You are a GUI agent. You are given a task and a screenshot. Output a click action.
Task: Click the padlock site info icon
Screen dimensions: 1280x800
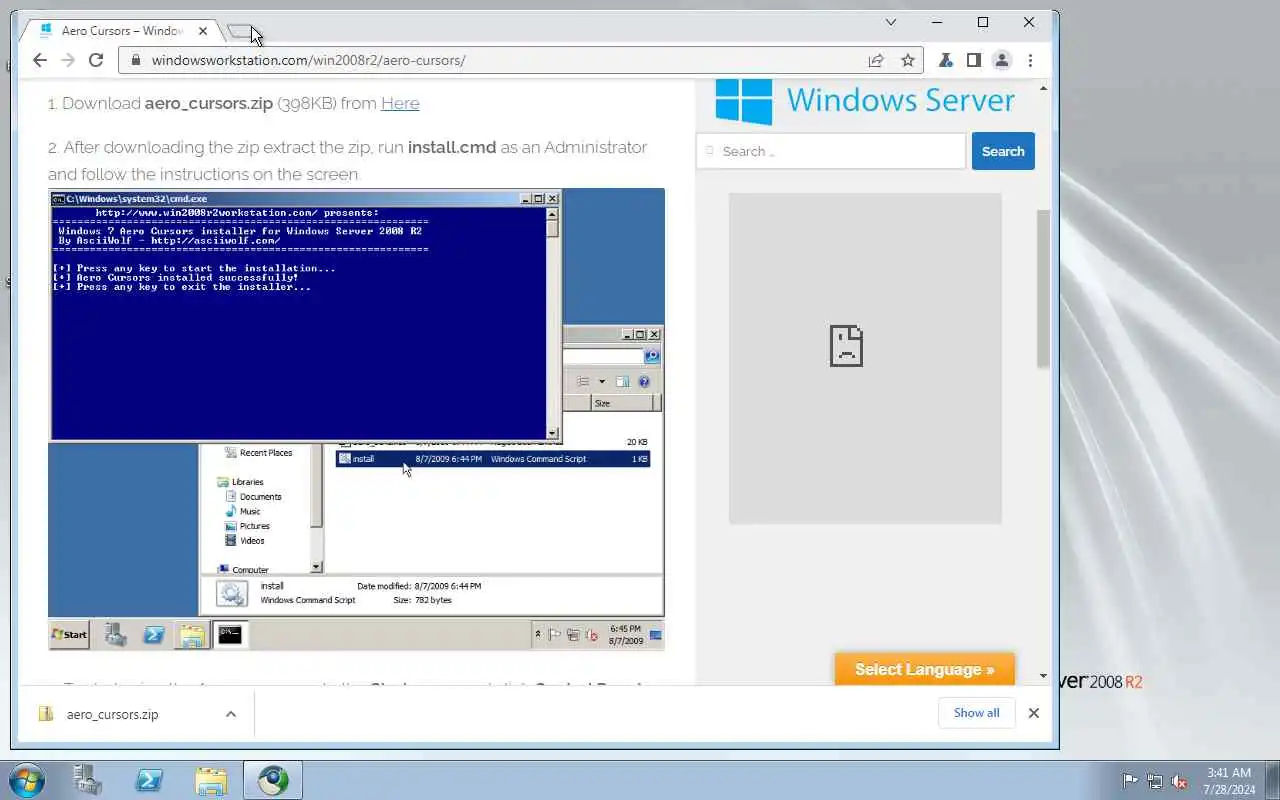(137, 60)
